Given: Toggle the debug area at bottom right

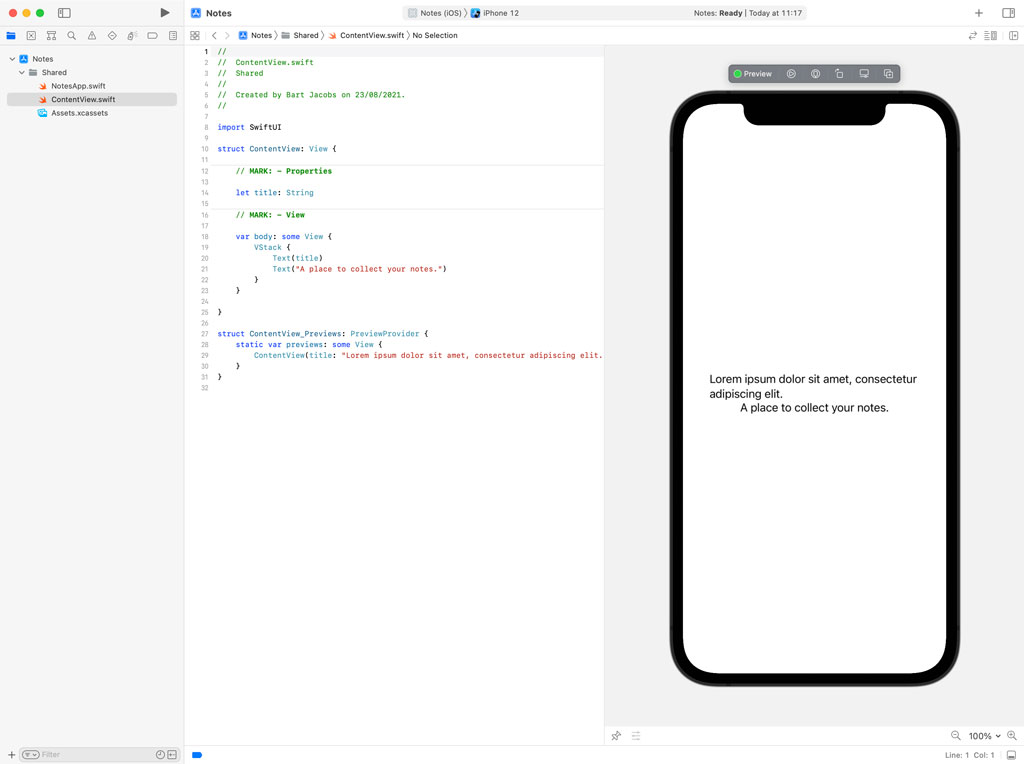Looking at the screenshot, I should [x=1011, y=755].
